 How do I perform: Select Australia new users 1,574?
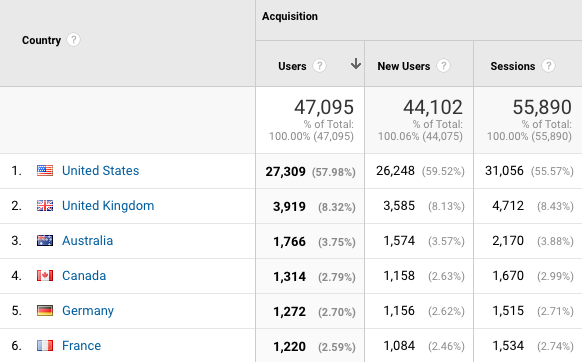(x=399, y=241)
